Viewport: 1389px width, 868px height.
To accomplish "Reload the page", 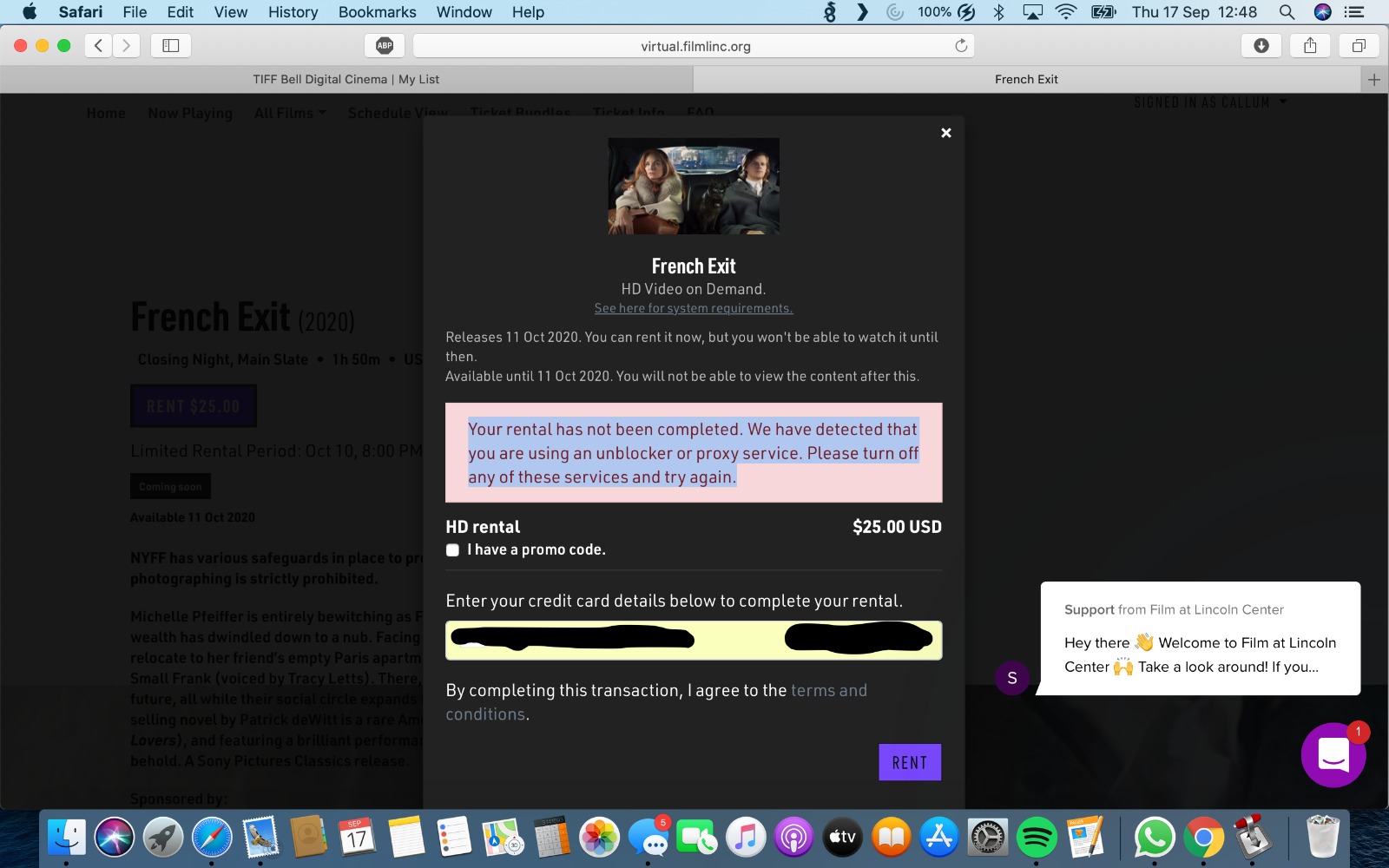I will point(961,46).
